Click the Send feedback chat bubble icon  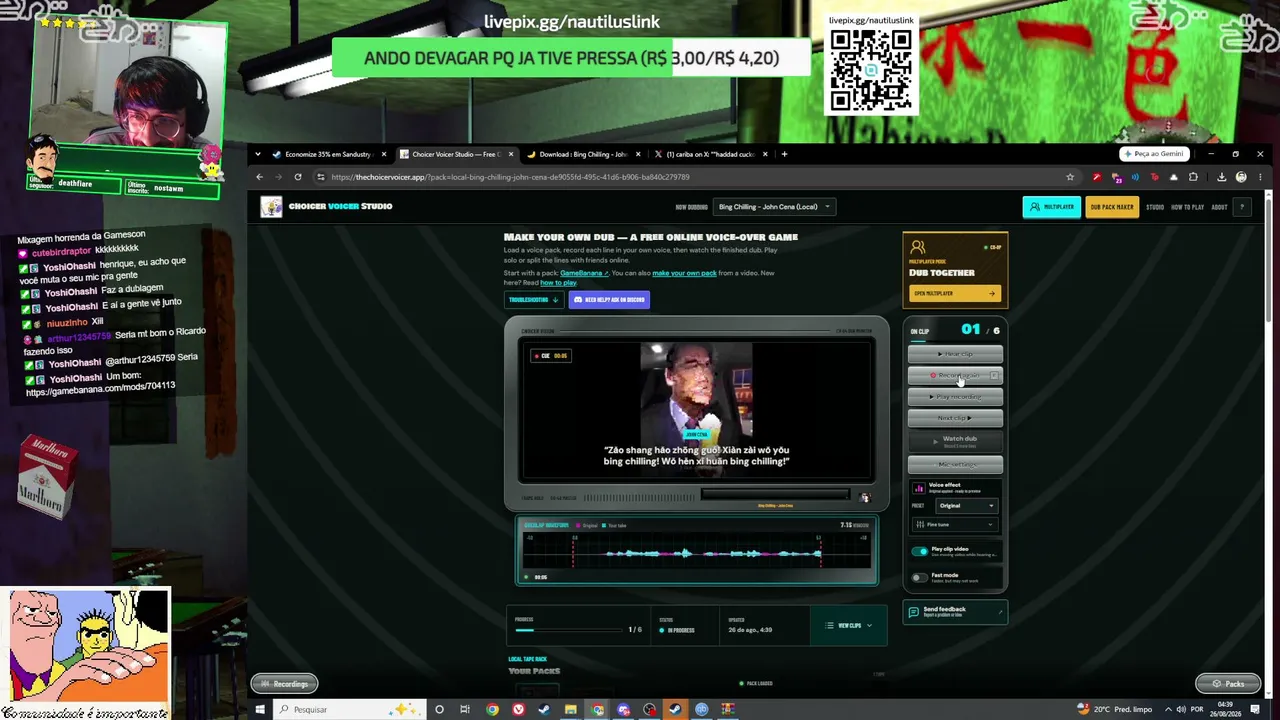(914, 612)
